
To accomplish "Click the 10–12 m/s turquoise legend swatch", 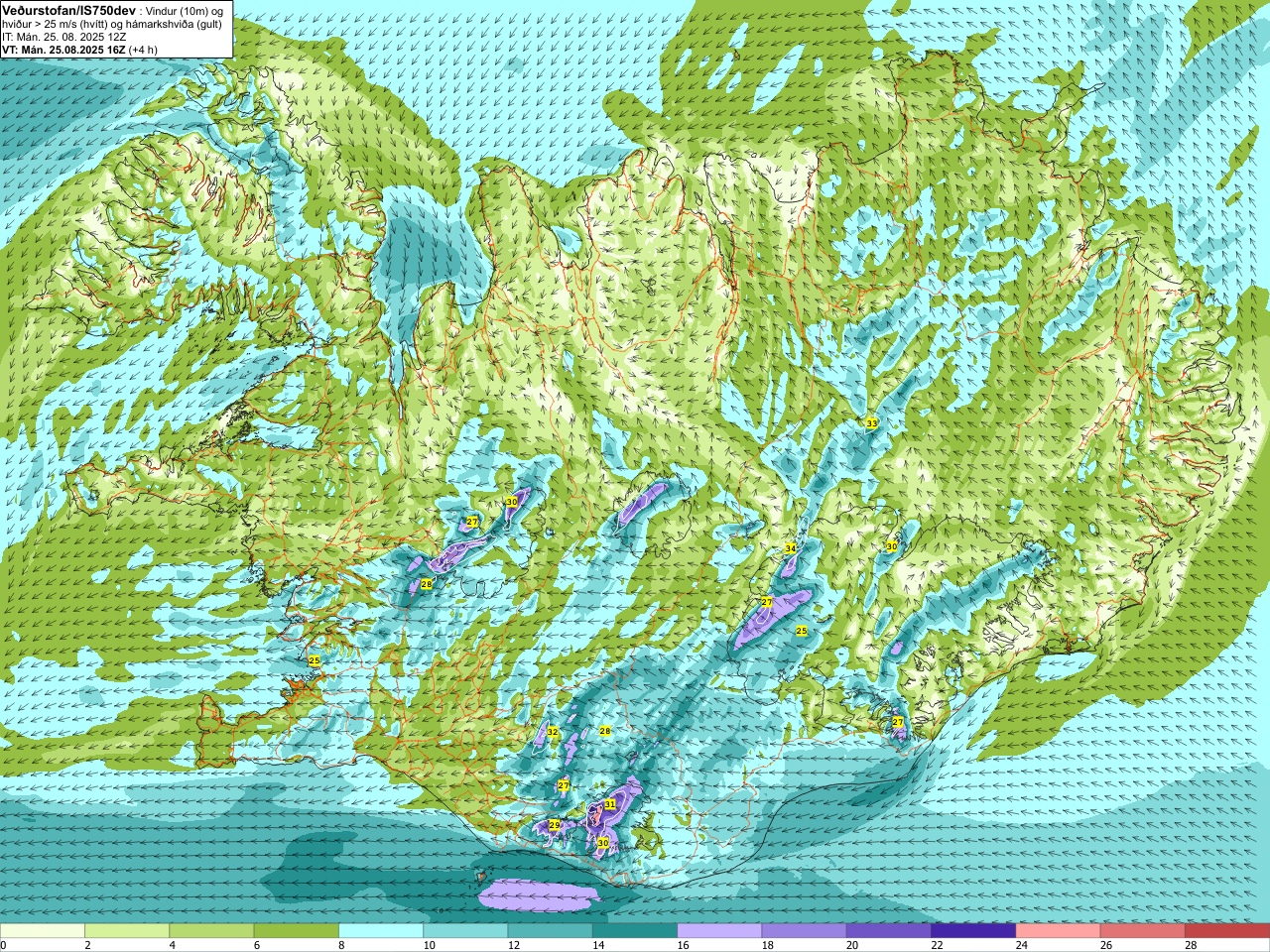I will tap(465, 931).
